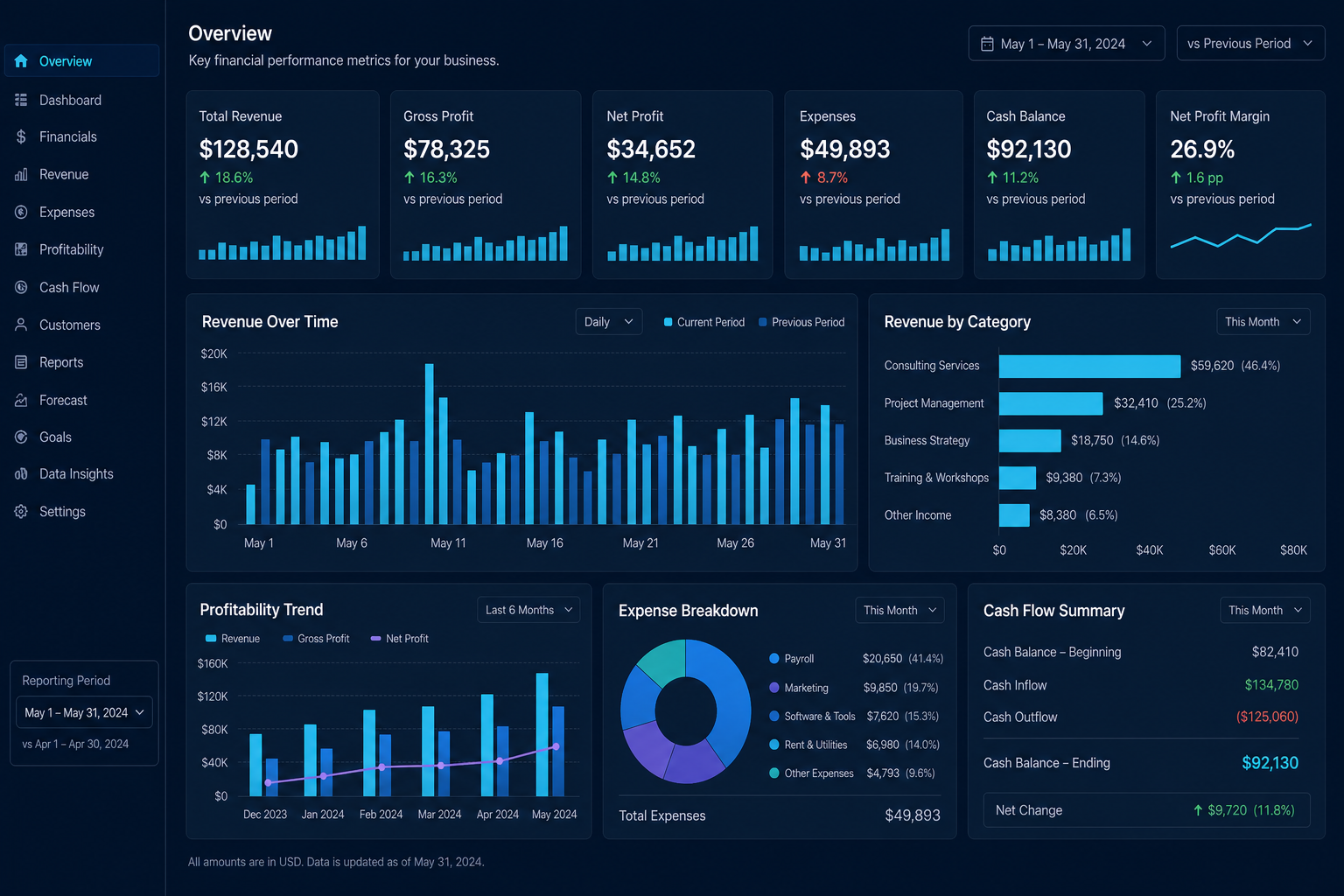Click the Forecast trend icon
The image size is (1344, 896).
[x=21, y=400]
